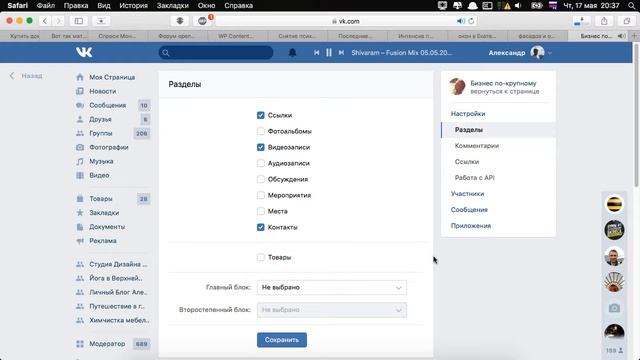Click вернуться к странице link

tap(504, 91)
